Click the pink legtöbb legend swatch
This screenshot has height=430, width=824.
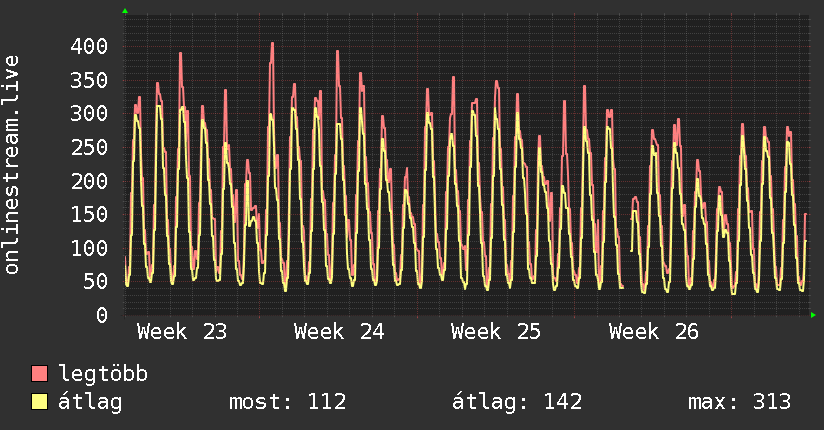(39, 373)
